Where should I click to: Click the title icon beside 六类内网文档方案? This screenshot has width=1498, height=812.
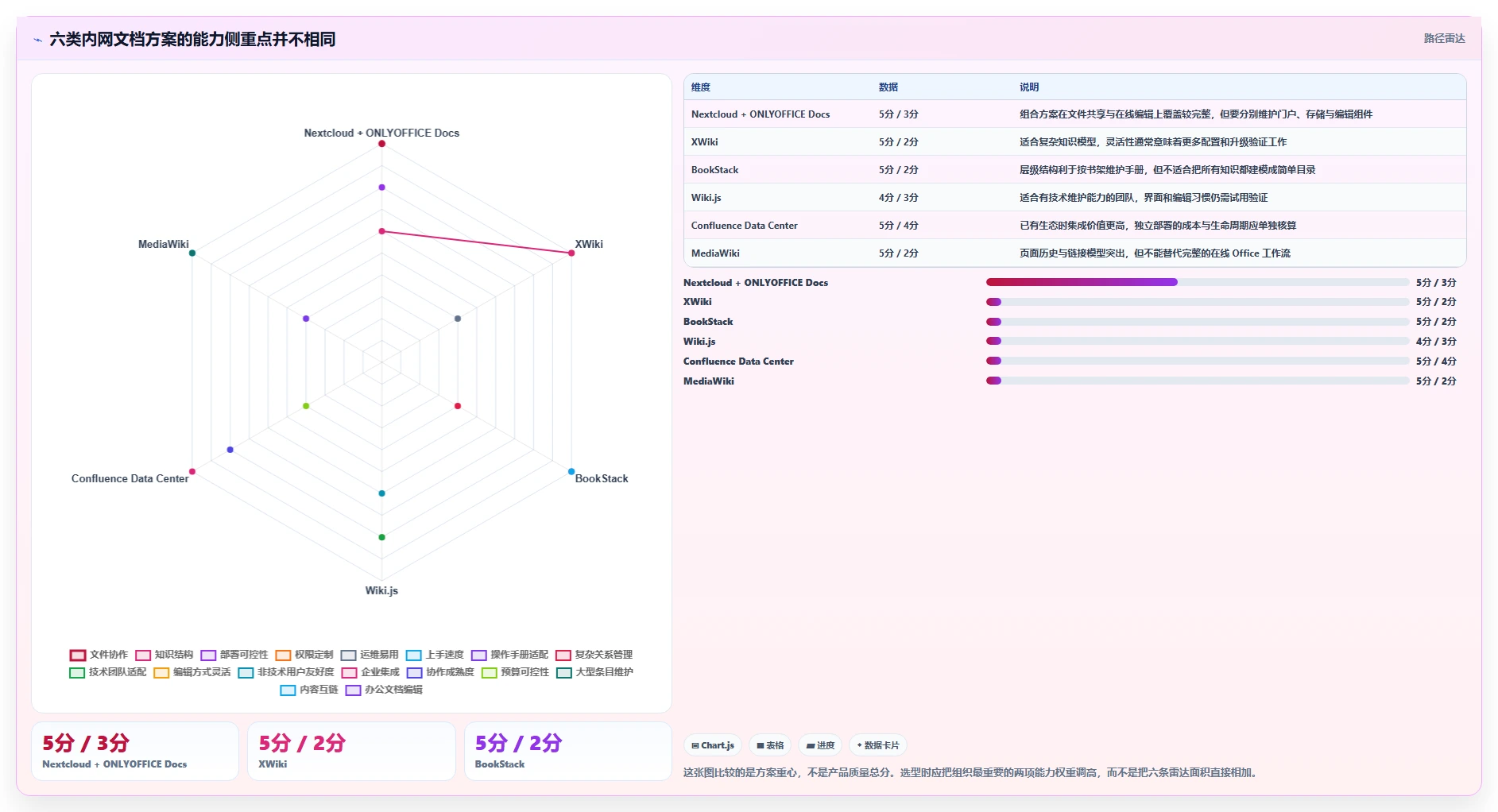point(37,39)
